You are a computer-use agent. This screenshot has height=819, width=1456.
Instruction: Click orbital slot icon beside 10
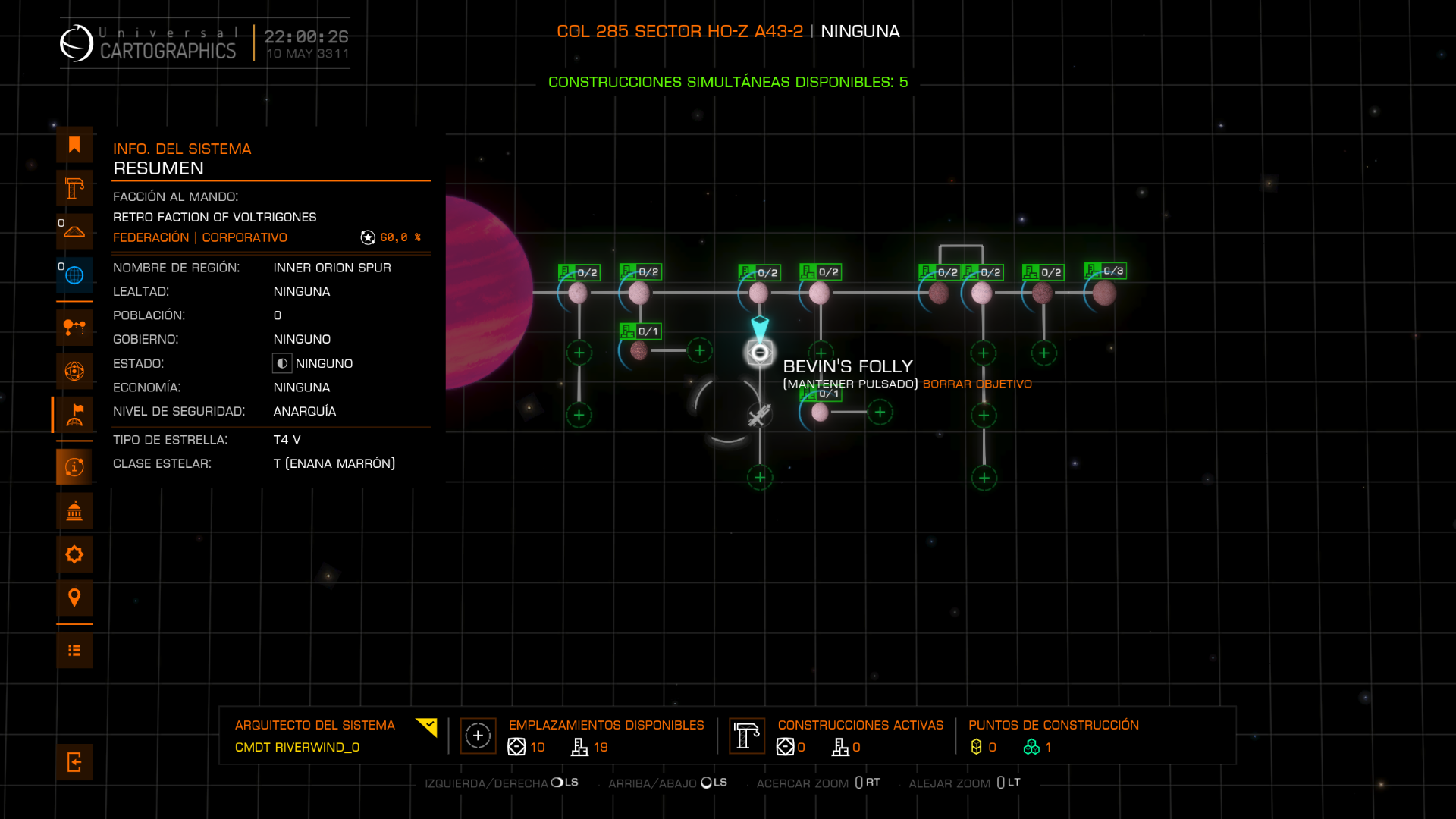click(x=516, y=747)
